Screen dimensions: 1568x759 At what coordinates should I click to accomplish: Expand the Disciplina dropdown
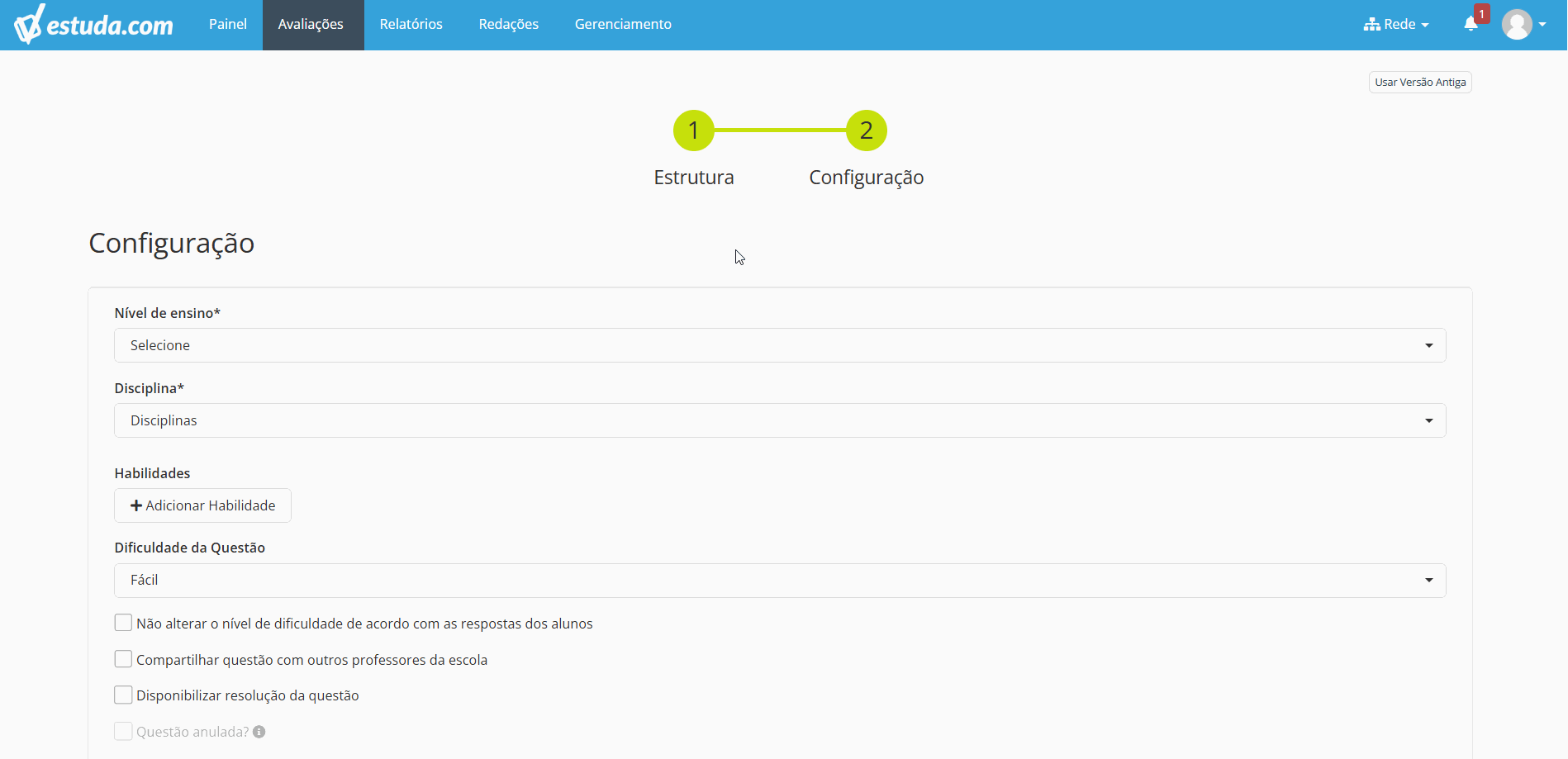point(780,420)
